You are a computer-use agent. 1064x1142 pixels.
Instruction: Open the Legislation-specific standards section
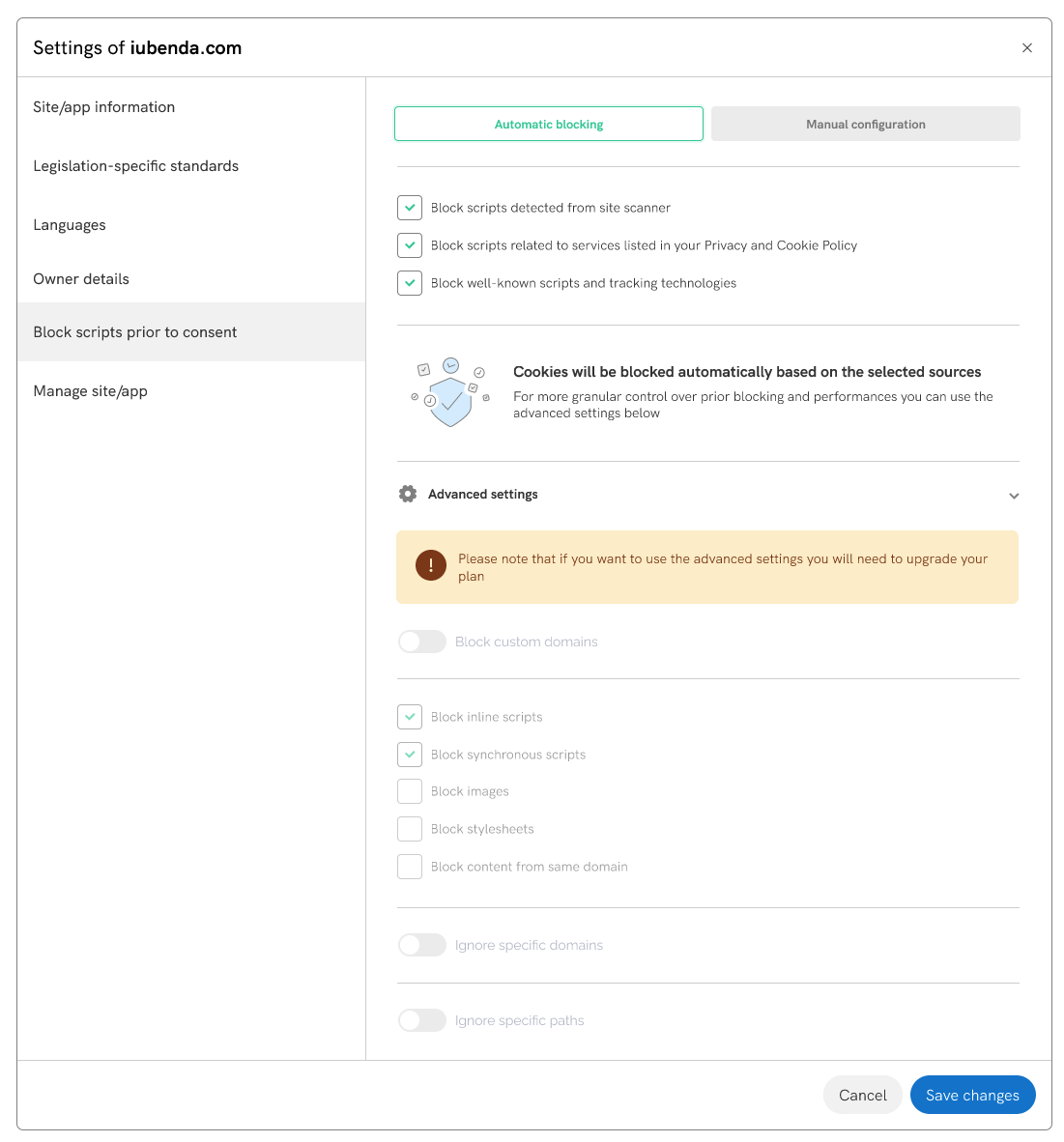[135, 165]
